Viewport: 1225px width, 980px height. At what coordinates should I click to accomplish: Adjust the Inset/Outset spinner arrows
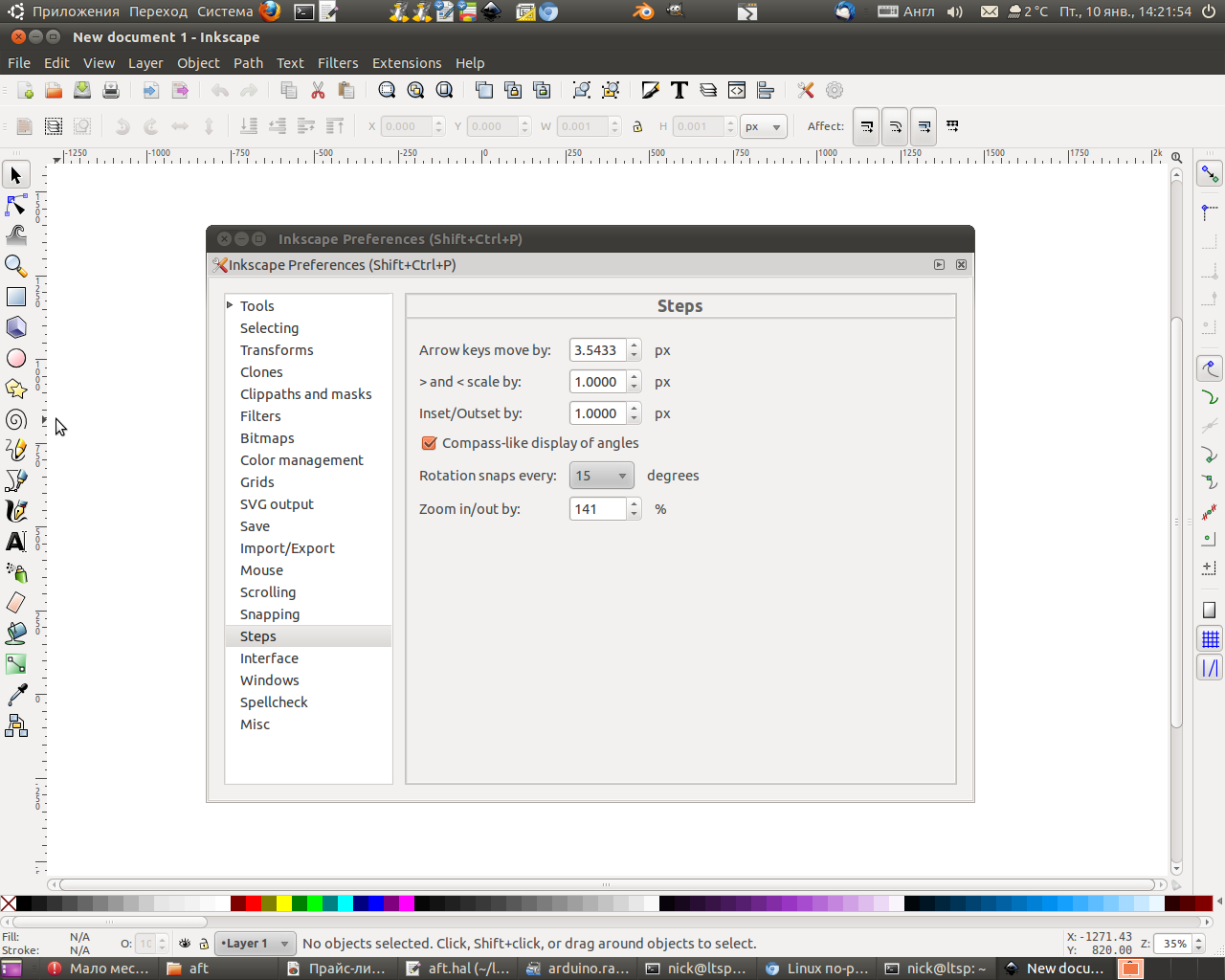click(634, 413)
